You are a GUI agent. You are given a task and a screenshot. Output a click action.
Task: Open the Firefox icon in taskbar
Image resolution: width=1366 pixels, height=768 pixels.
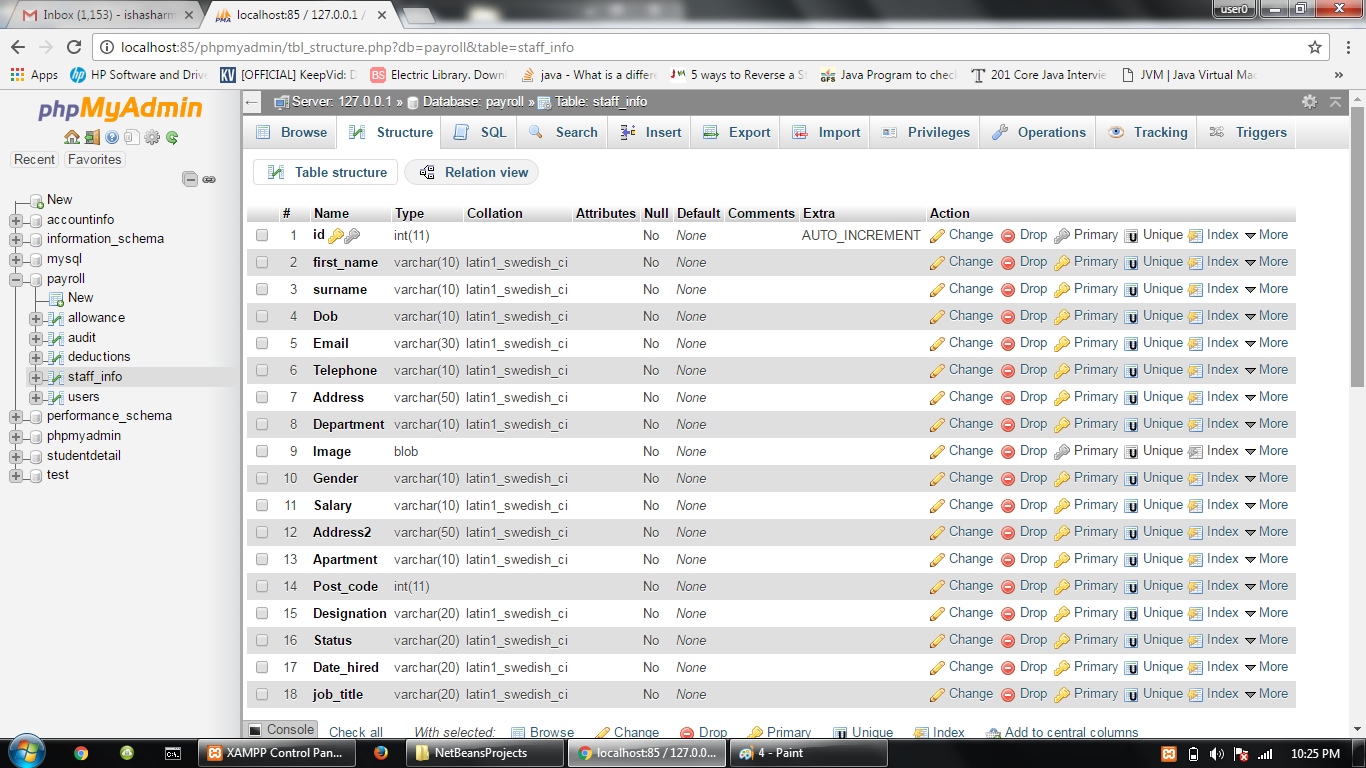click(380, 753)
